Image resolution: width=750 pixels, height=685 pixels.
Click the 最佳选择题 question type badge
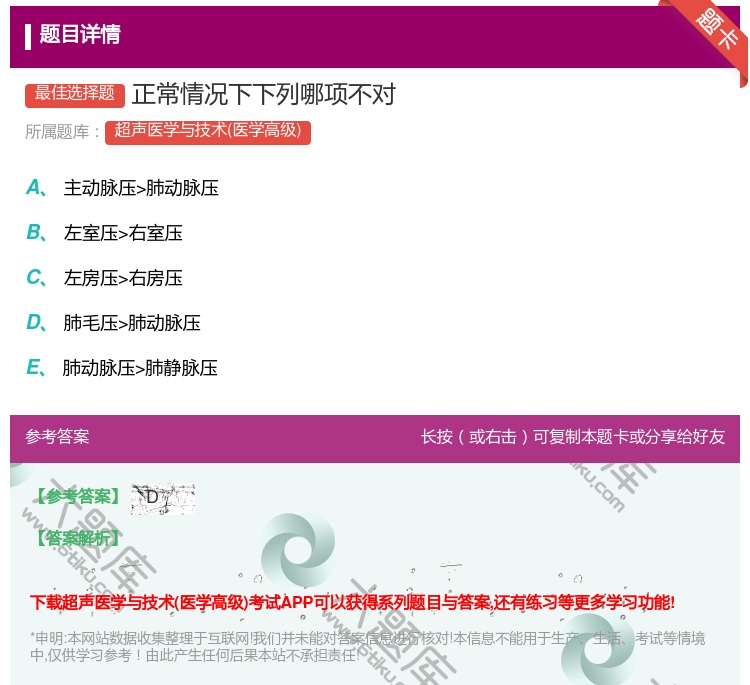[75, 94]
